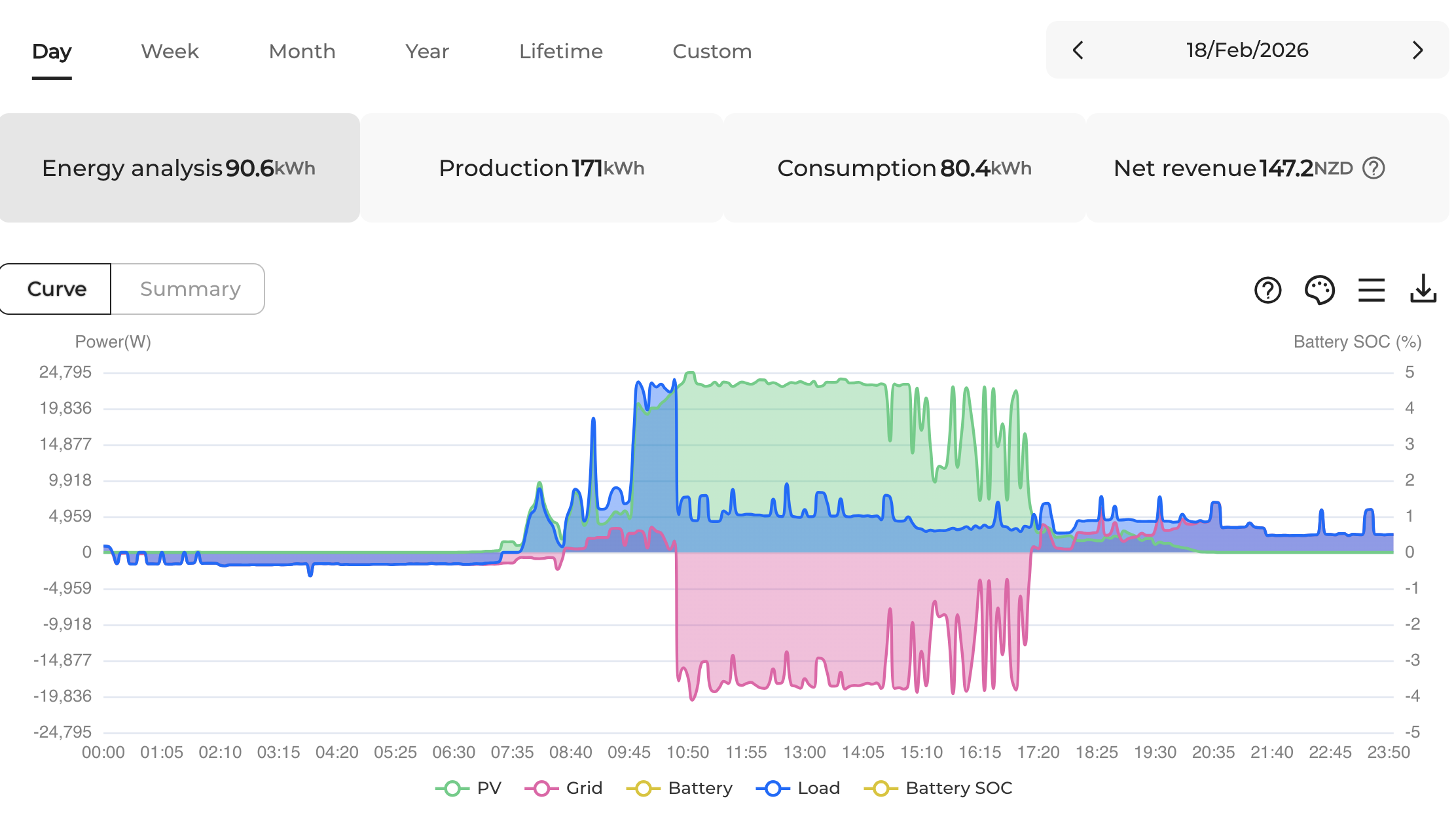
Task: Open the chart list menu icon
Action: click(1371, 290)
